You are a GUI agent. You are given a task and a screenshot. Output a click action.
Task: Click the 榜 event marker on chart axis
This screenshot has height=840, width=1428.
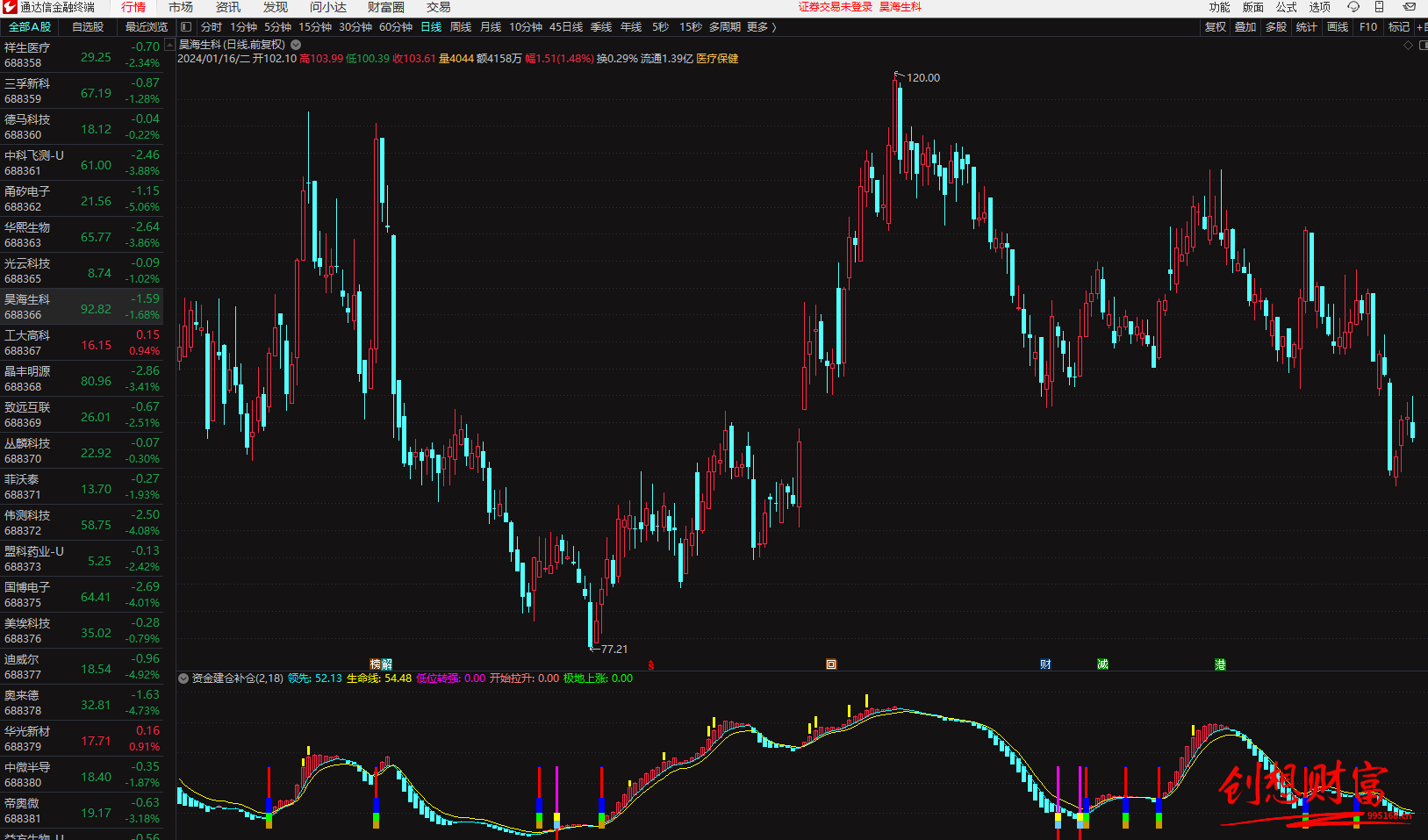coord(375,664)
